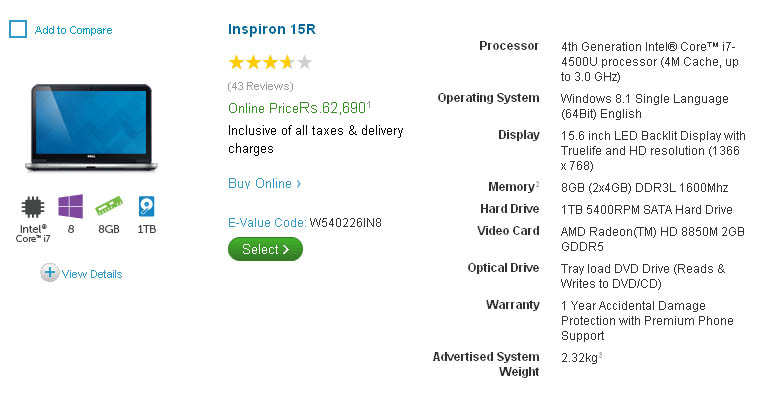The width and height of the screenshot is (762, 398).
Task: Click the grey fifth rating star
Action: [x=304, y=62]
